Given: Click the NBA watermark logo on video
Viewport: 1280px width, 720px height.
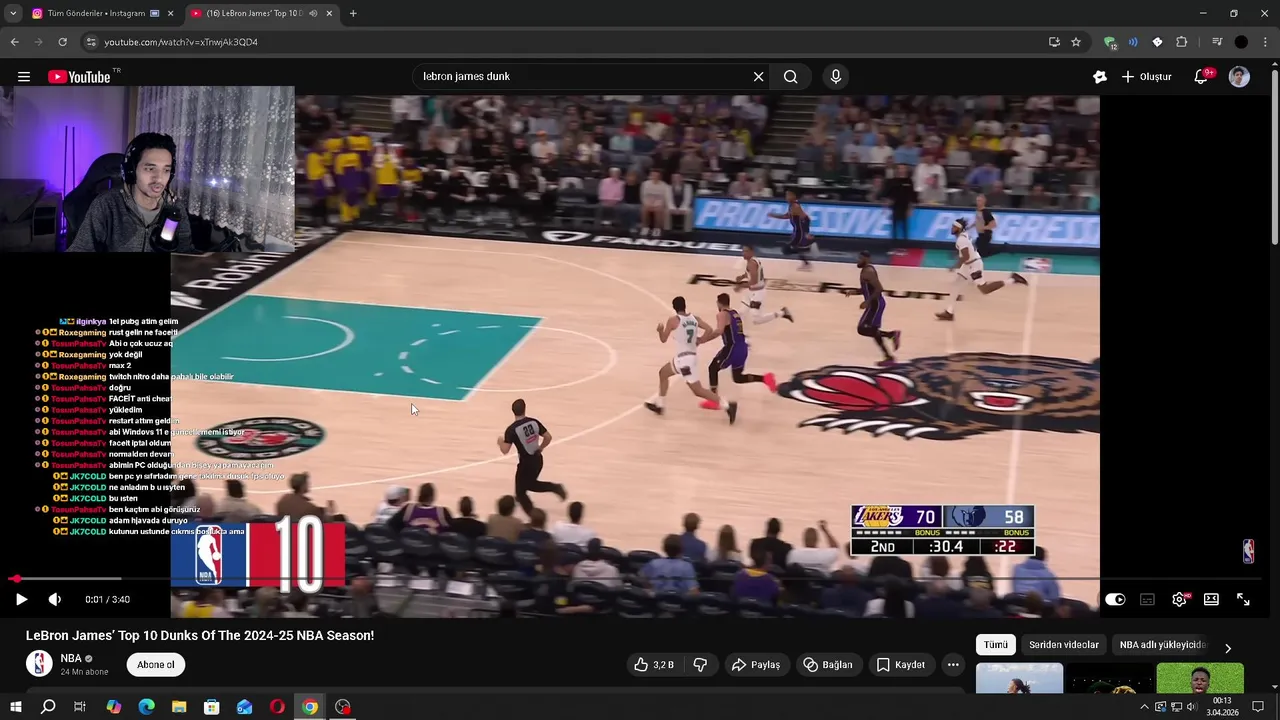Looking at the screenshot, I should click(x=1248, y=551).
